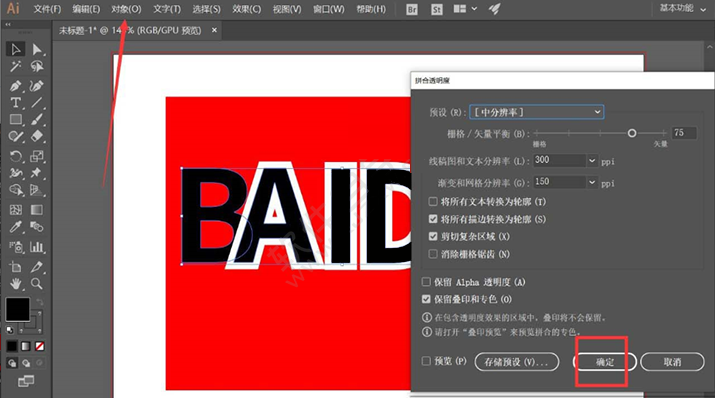This screenshot has width=715, height=398.
Task: Select the Magic Wand tool
Action: 16,67
